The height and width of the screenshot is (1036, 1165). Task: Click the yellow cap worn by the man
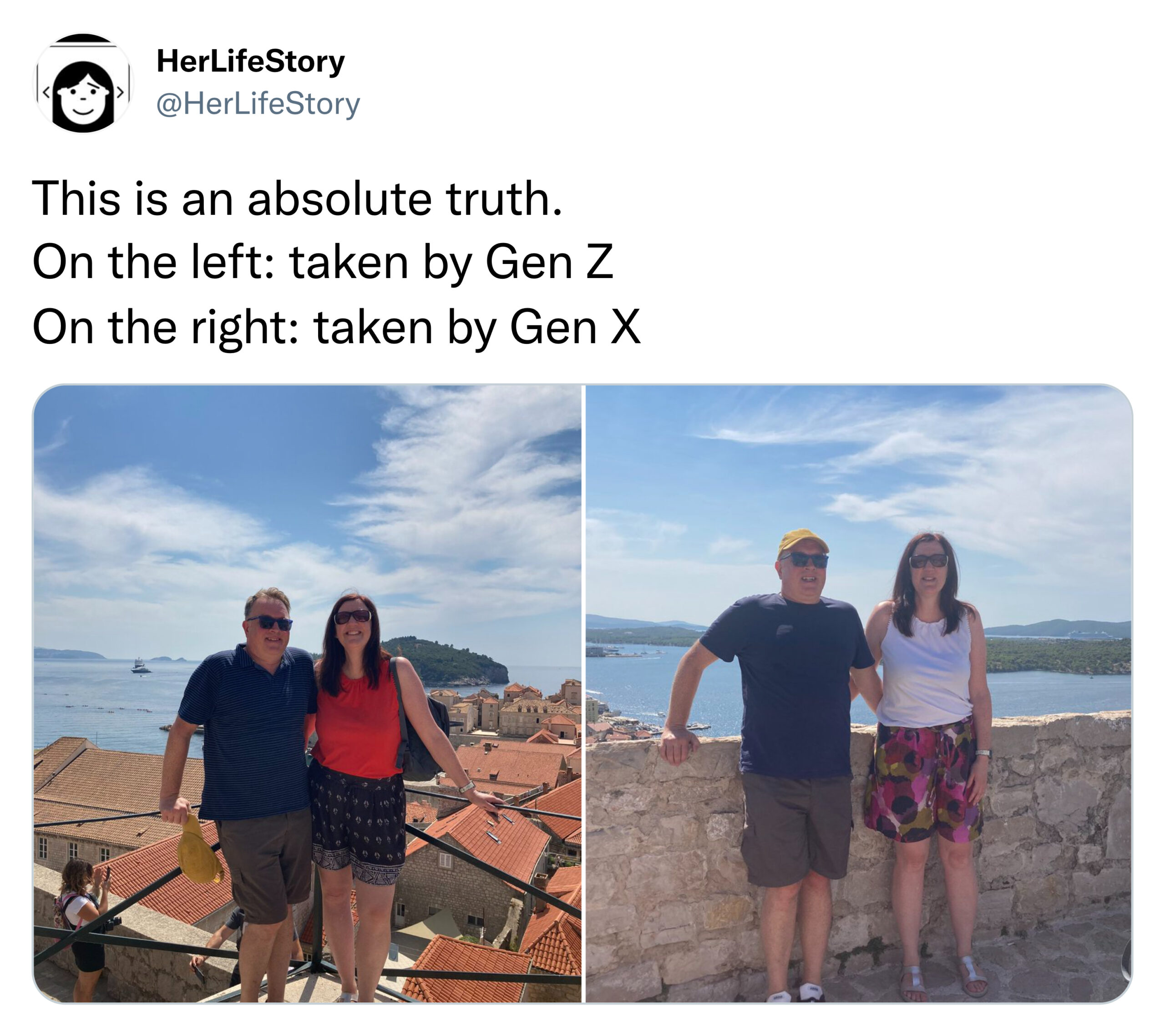802,542
